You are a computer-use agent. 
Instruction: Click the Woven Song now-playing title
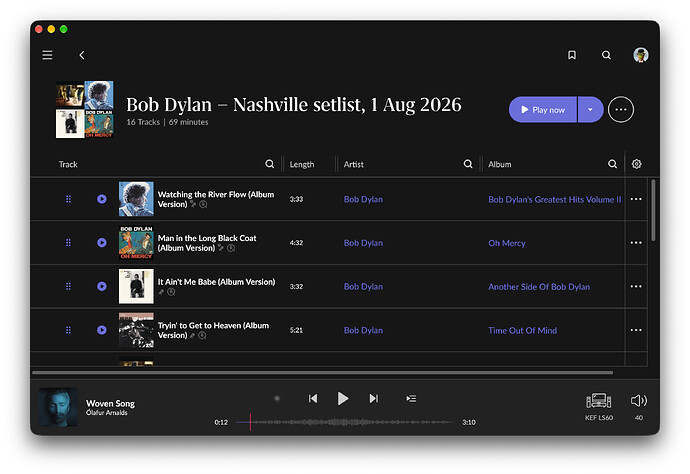click(110, 403)
